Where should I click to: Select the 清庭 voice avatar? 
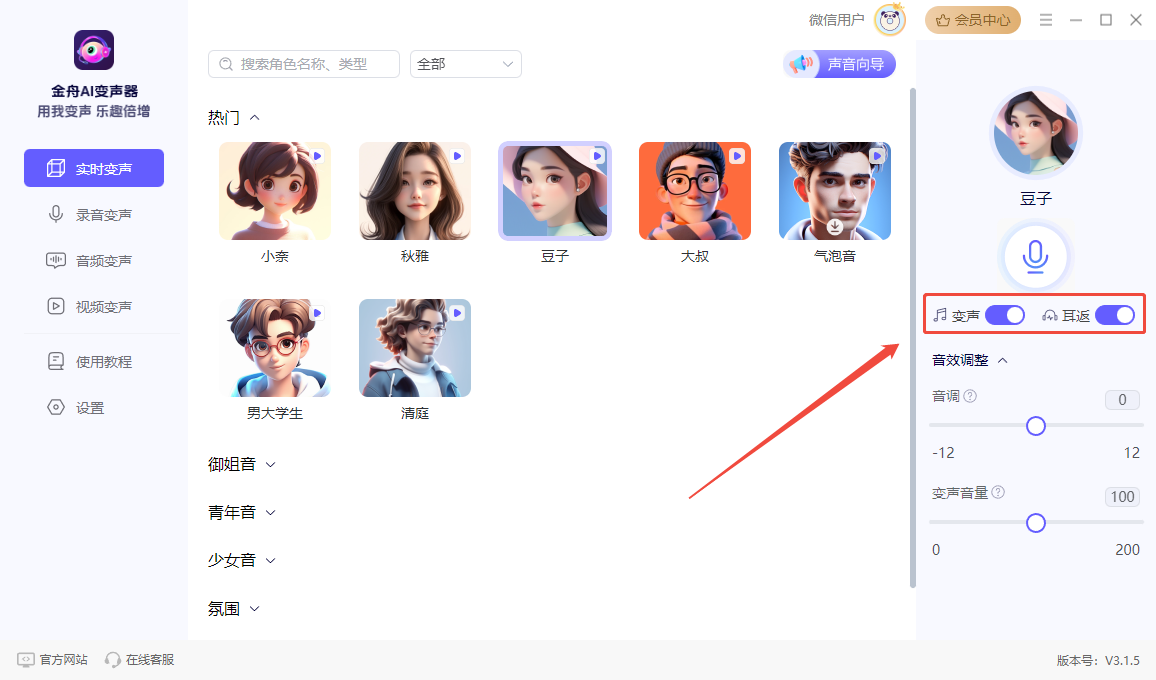pyautogui.click(x=414, y=348)
